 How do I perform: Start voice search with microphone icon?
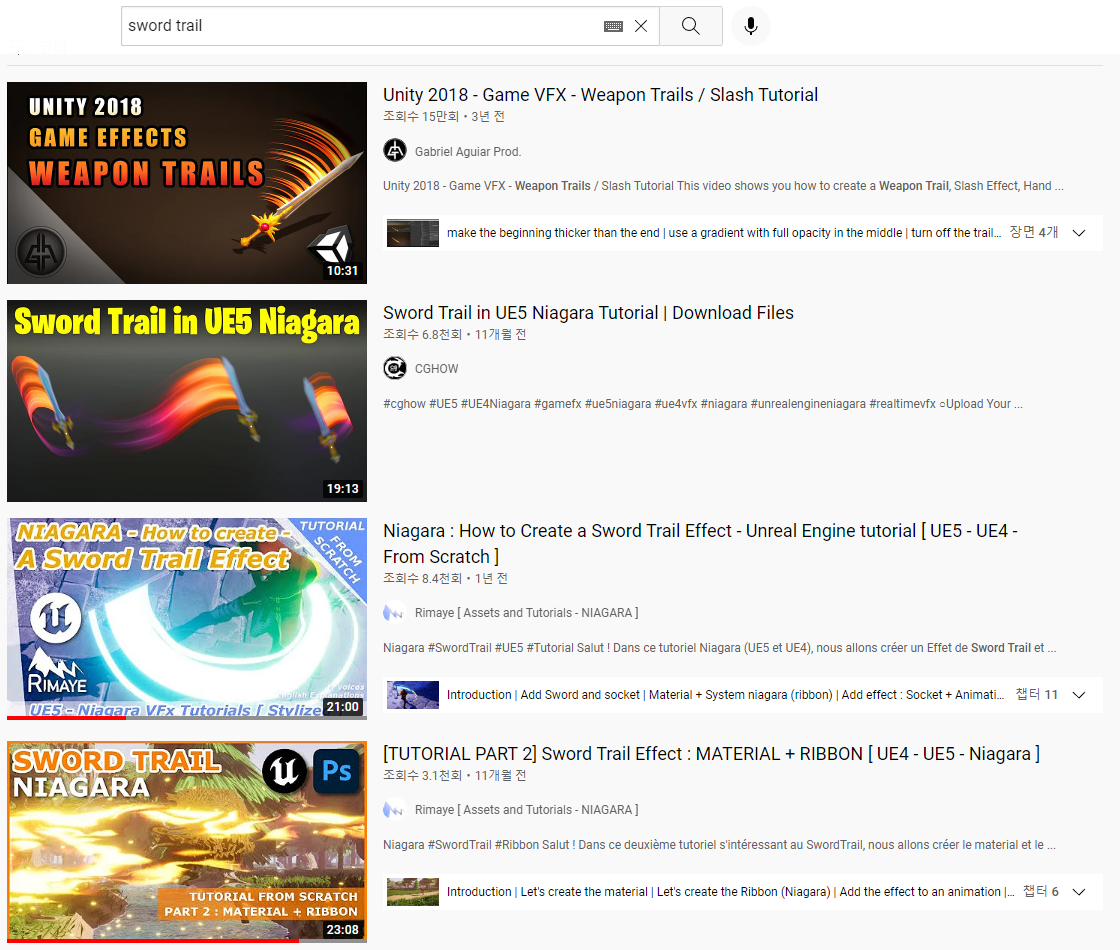750,26
